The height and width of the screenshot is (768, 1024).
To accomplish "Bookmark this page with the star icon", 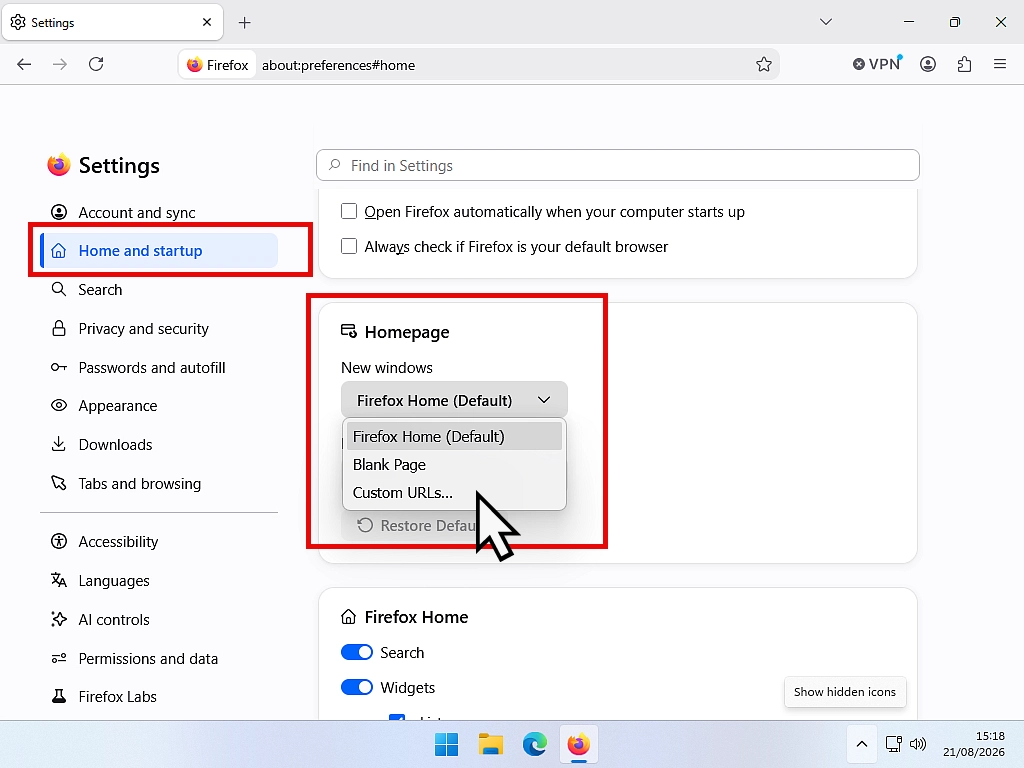I will tap(763, 65).
